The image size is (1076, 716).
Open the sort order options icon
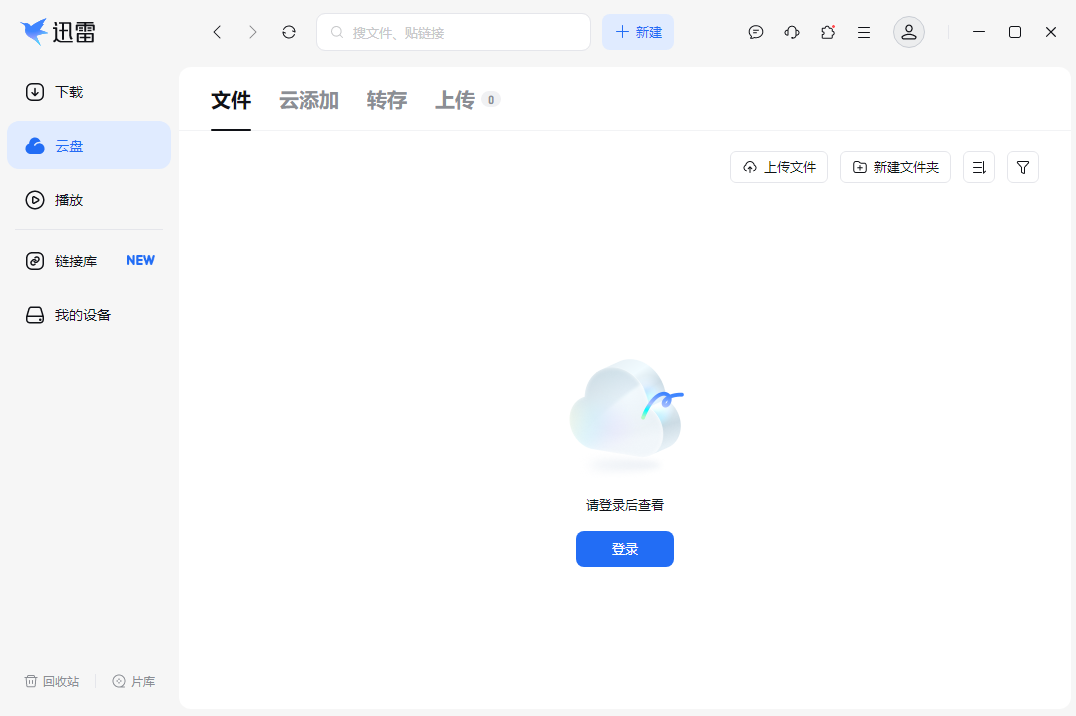pos(979,168)
